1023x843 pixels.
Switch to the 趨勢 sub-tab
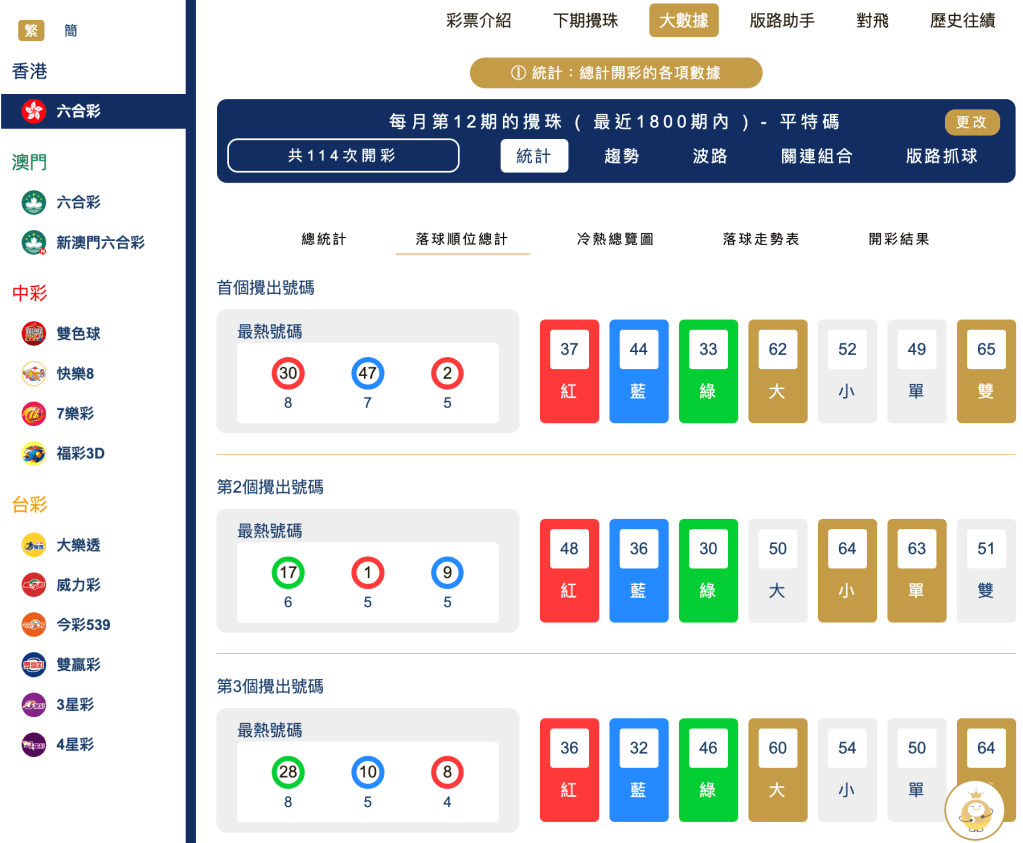620,158
